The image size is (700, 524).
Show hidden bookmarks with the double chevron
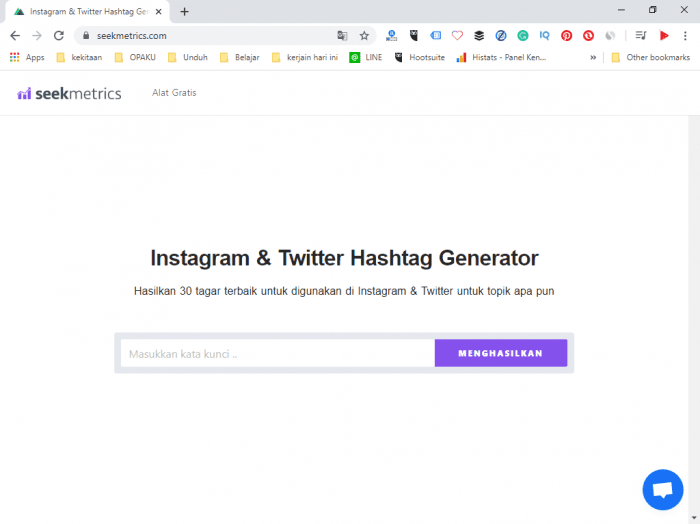coord(593,57)
